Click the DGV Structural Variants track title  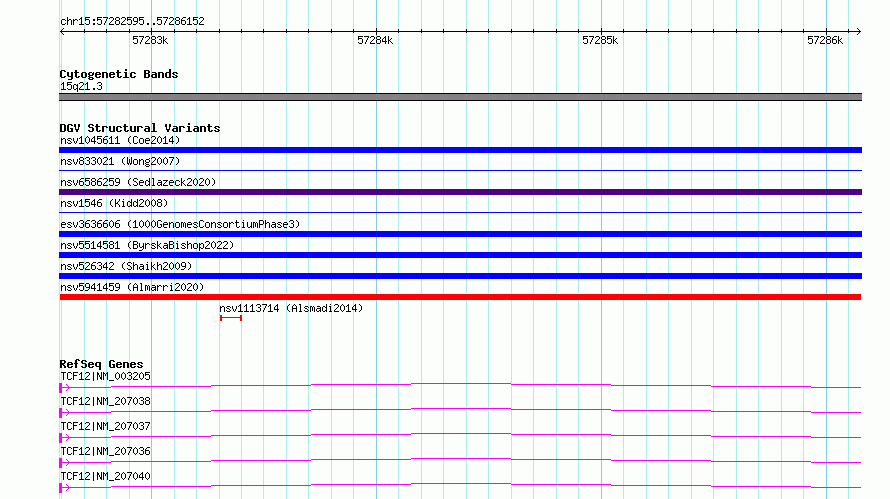click(x=140, y=128)
